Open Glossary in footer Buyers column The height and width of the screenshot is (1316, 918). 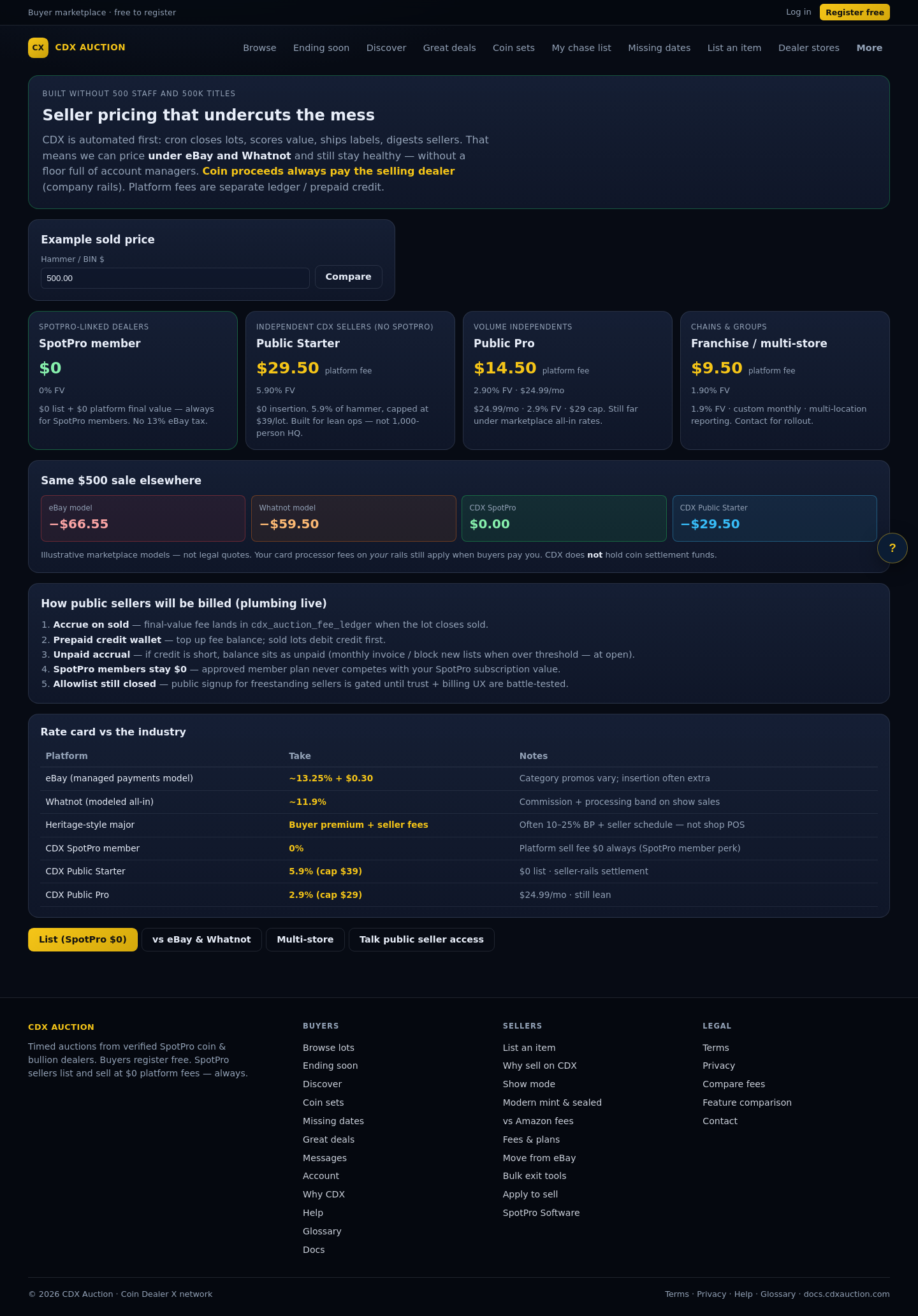[322, 1231]
